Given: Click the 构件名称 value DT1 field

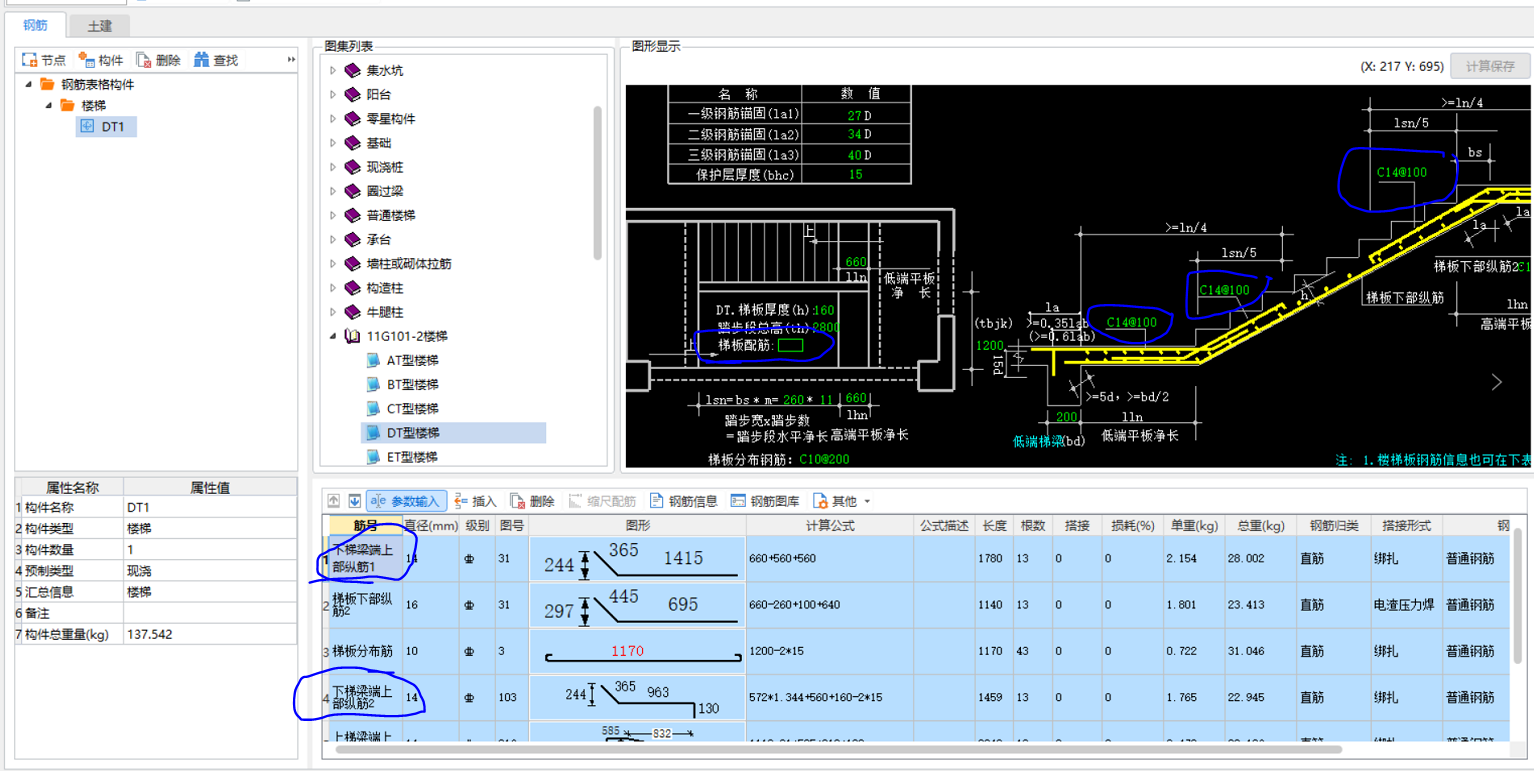Looking at the screenshot, I should [x=210, y=508].
